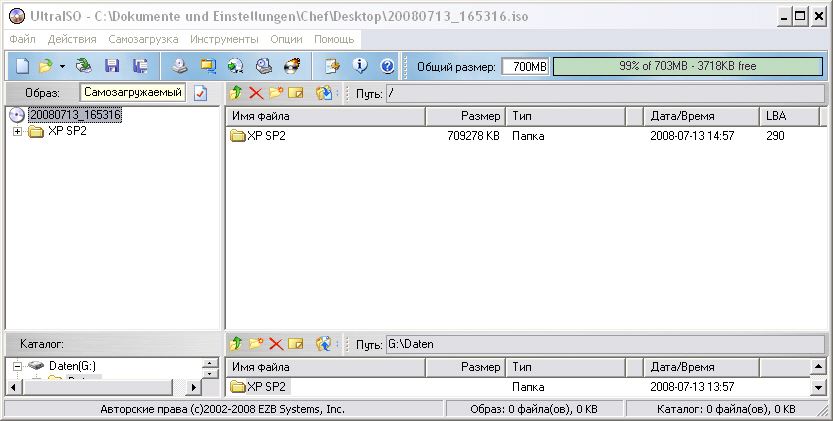Open an ISO file with folder icon
Viewport: 833px width, 421px height.
[46, 66]
